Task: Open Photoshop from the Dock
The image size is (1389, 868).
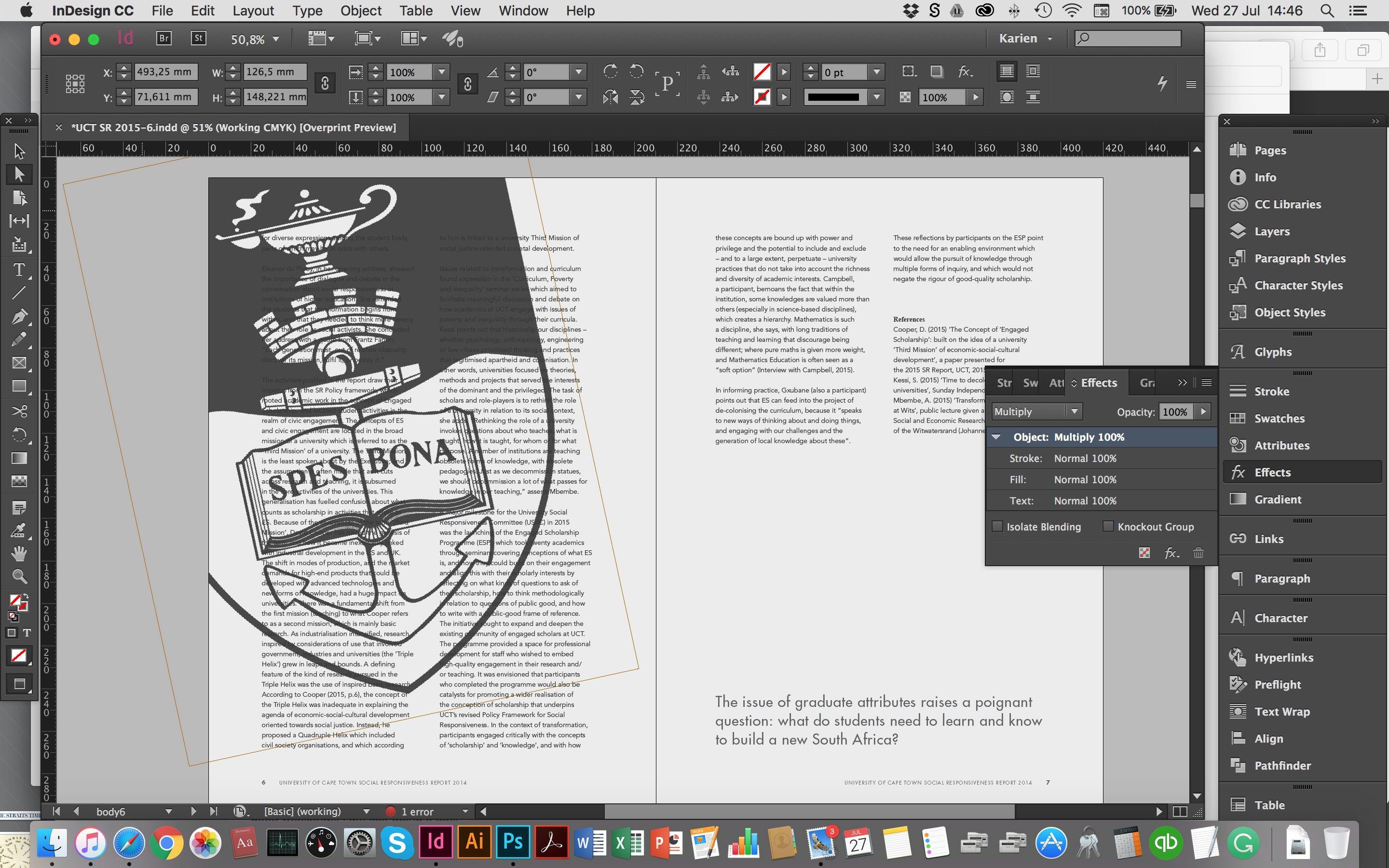Action: tap(513, 842)
